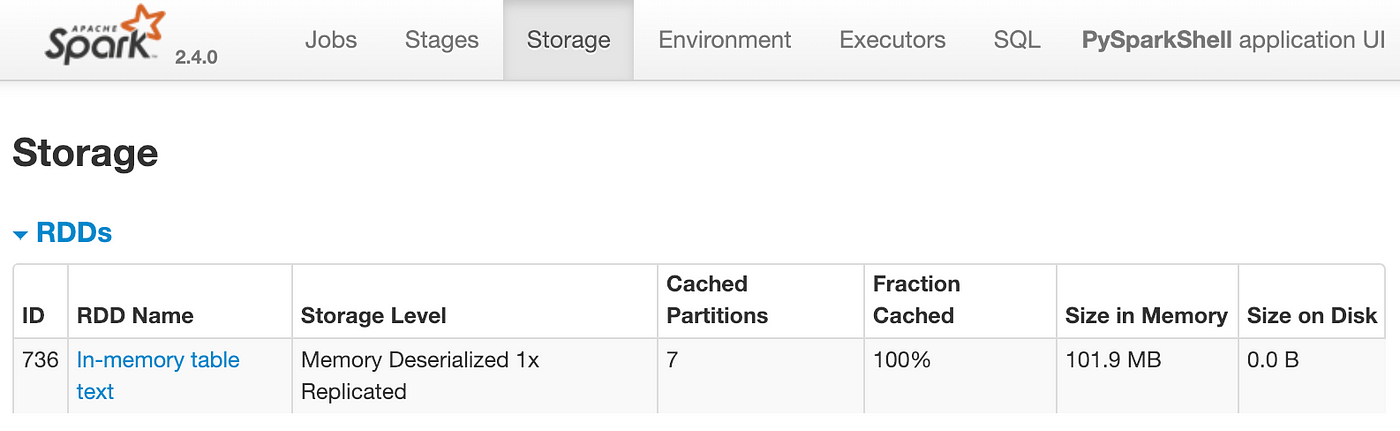Collapse the RDDs section arrow
This screenshot has width=1400, height=431.
pyautogui.click(x=20, y=235)
